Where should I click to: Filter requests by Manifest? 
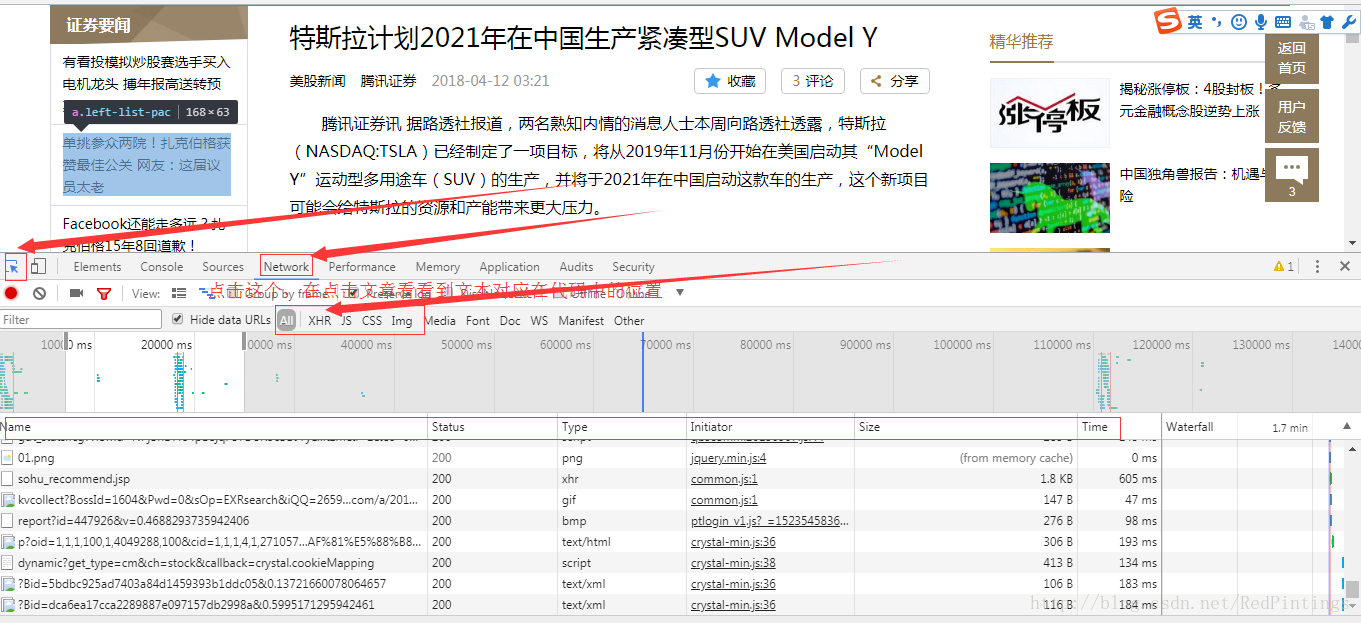click(x=581, y=320)
